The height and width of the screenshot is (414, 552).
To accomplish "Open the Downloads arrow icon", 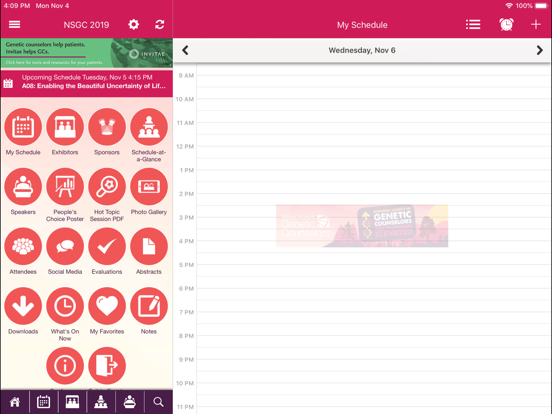I will (x=23, y=306).
